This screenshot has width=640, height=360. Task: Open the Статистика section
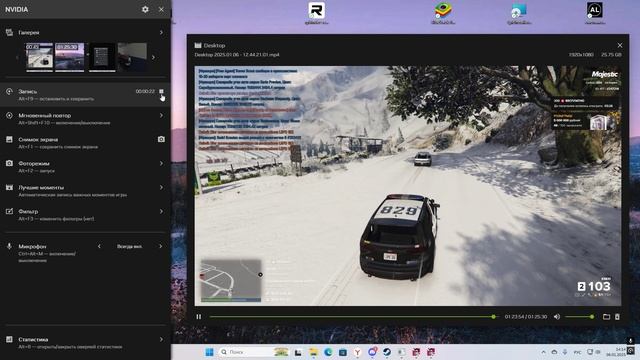[x=85, y=342]
